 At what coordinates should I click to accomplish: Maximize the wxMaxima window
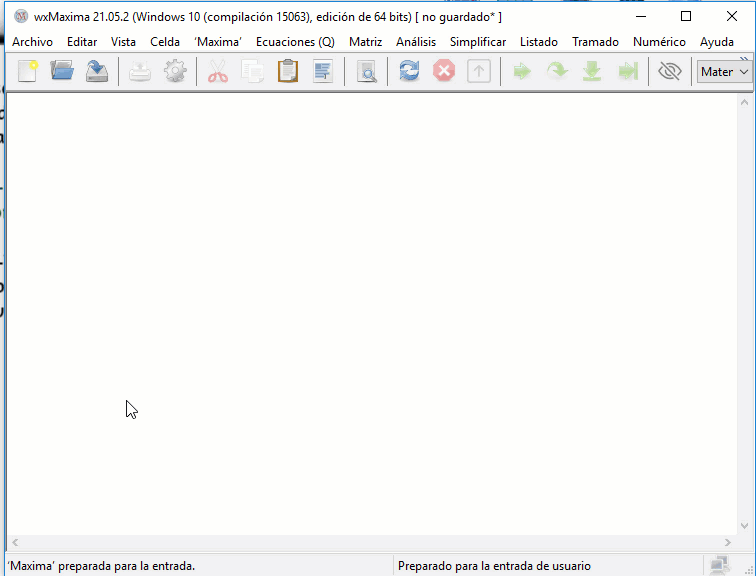pos(686,16)
